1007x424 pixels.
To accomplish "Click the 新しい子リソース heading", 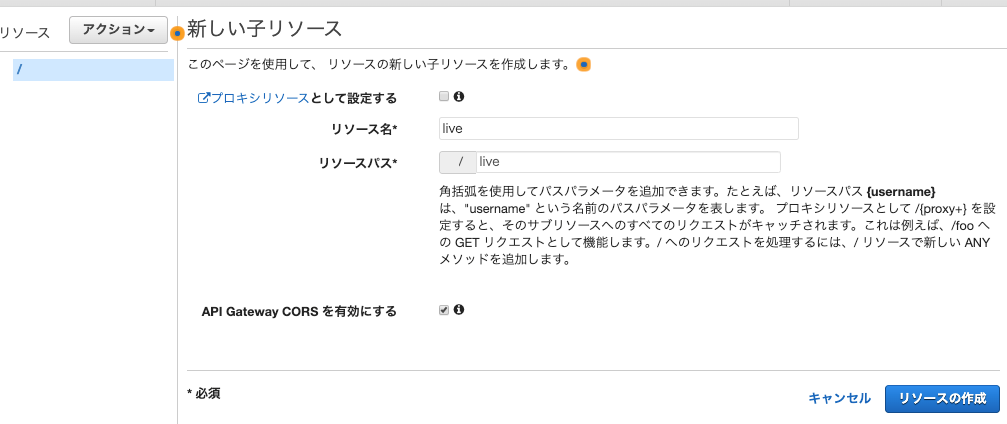I will pos(264,29).
